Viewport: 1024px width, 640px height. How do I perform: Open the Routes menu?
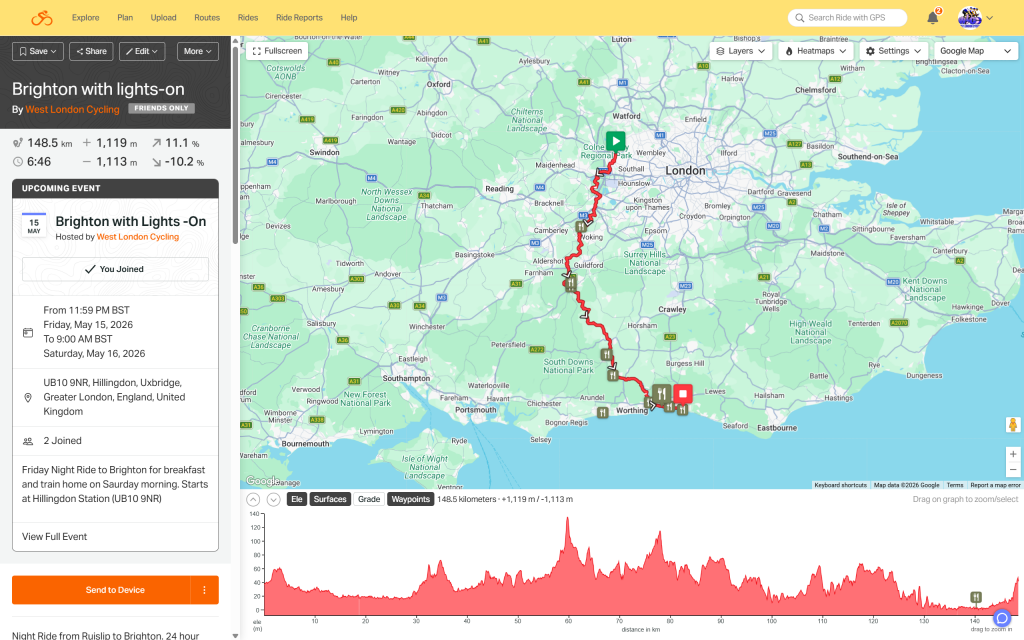coord(207,18)
